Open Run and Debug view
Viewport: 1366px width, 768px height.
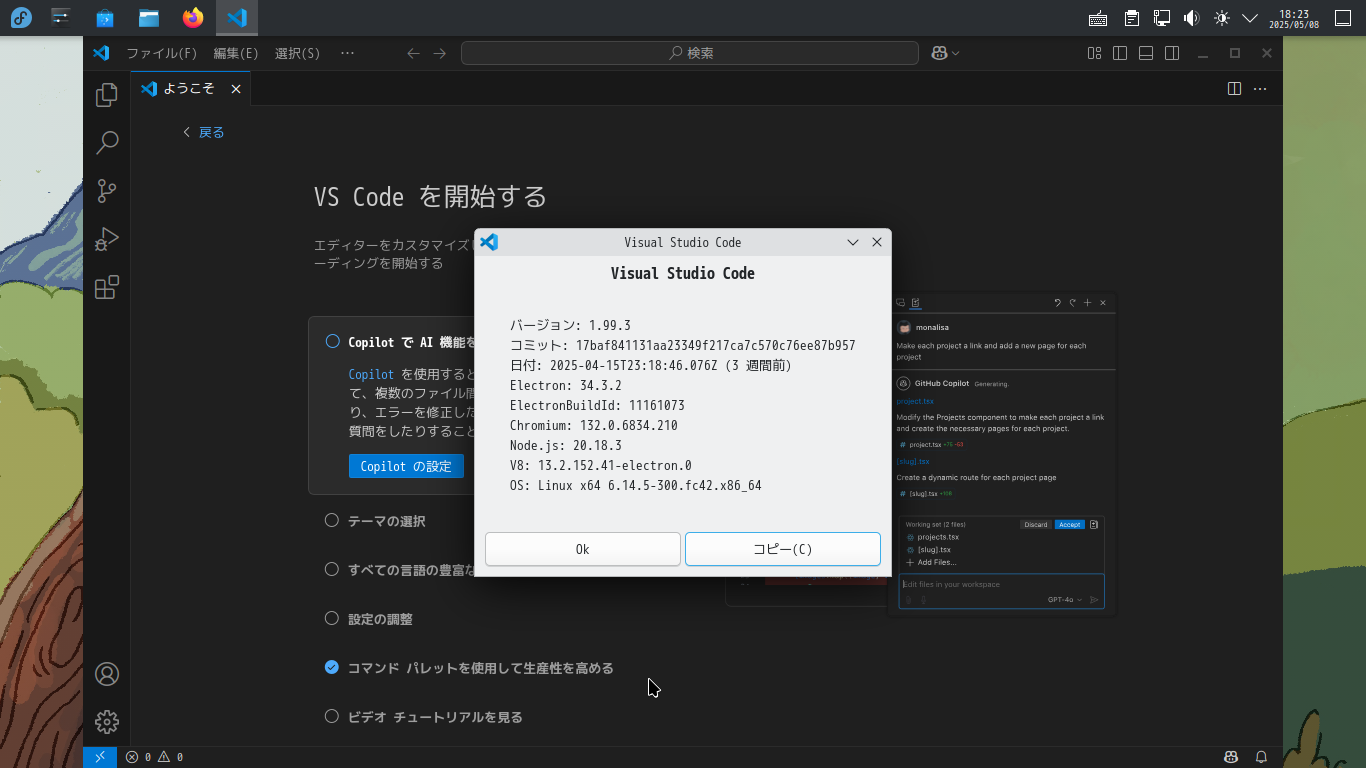coord(107,239)
